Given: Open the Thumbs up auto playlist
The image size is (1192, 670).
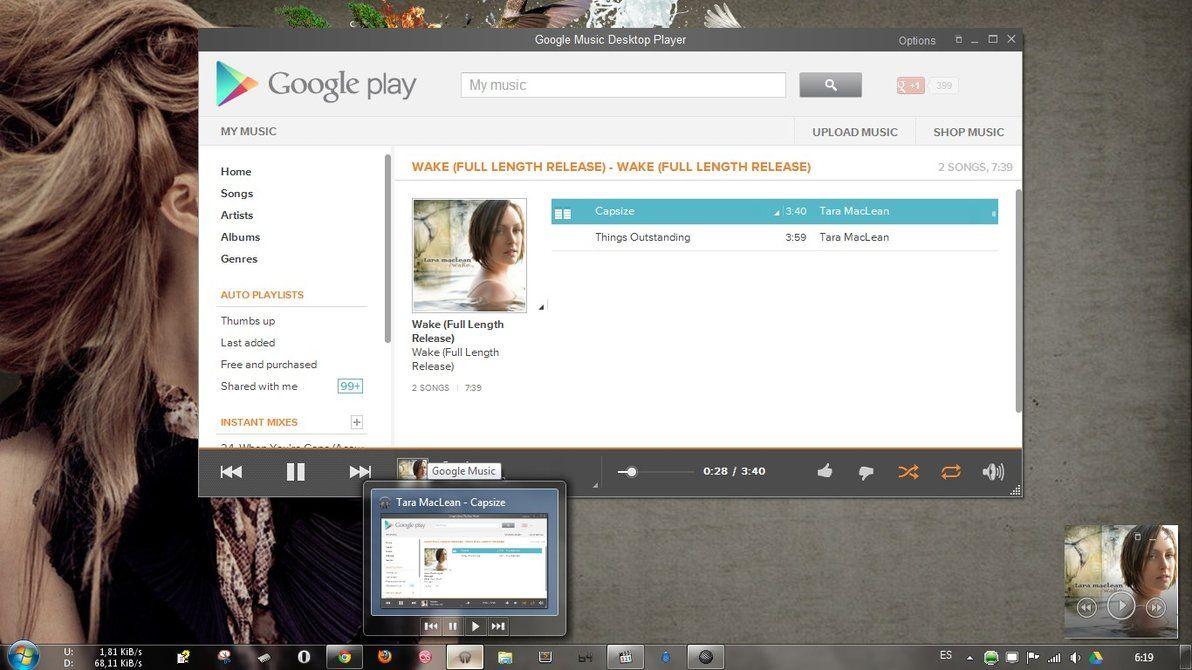Looking at the screenshot, I should point(248,321).
